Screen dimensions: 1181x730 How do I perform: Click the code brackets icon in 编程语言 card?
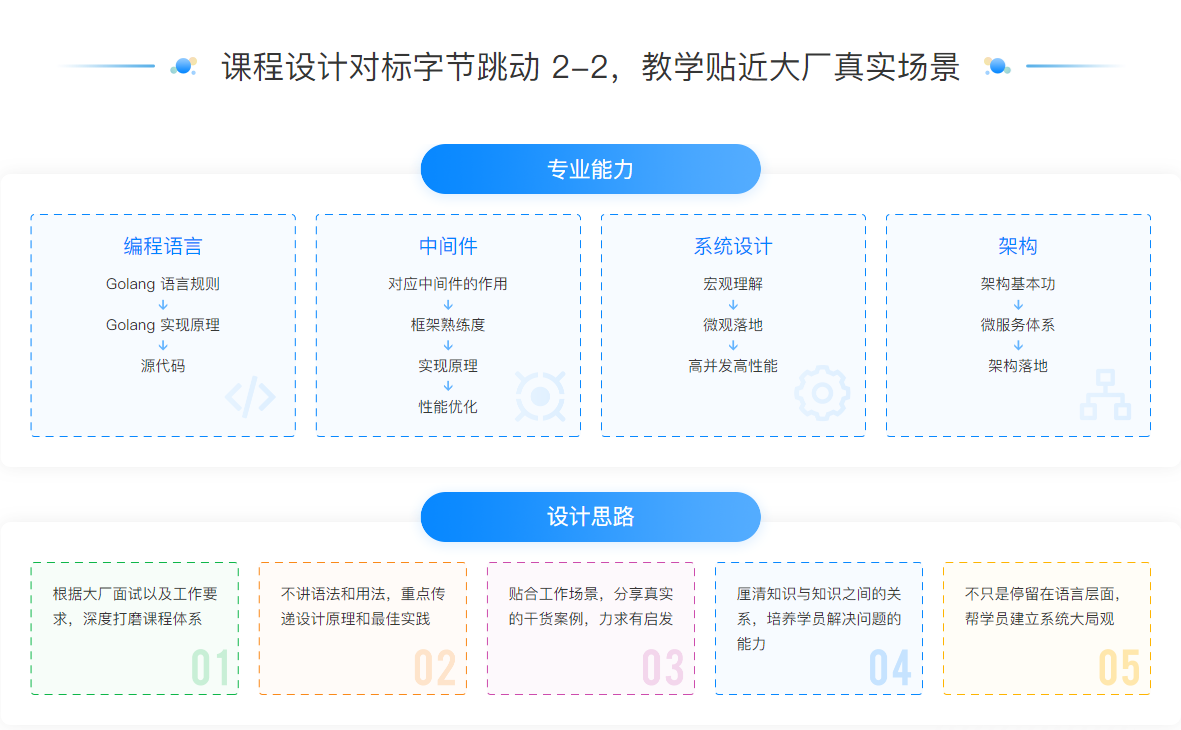tap(250, 396)
